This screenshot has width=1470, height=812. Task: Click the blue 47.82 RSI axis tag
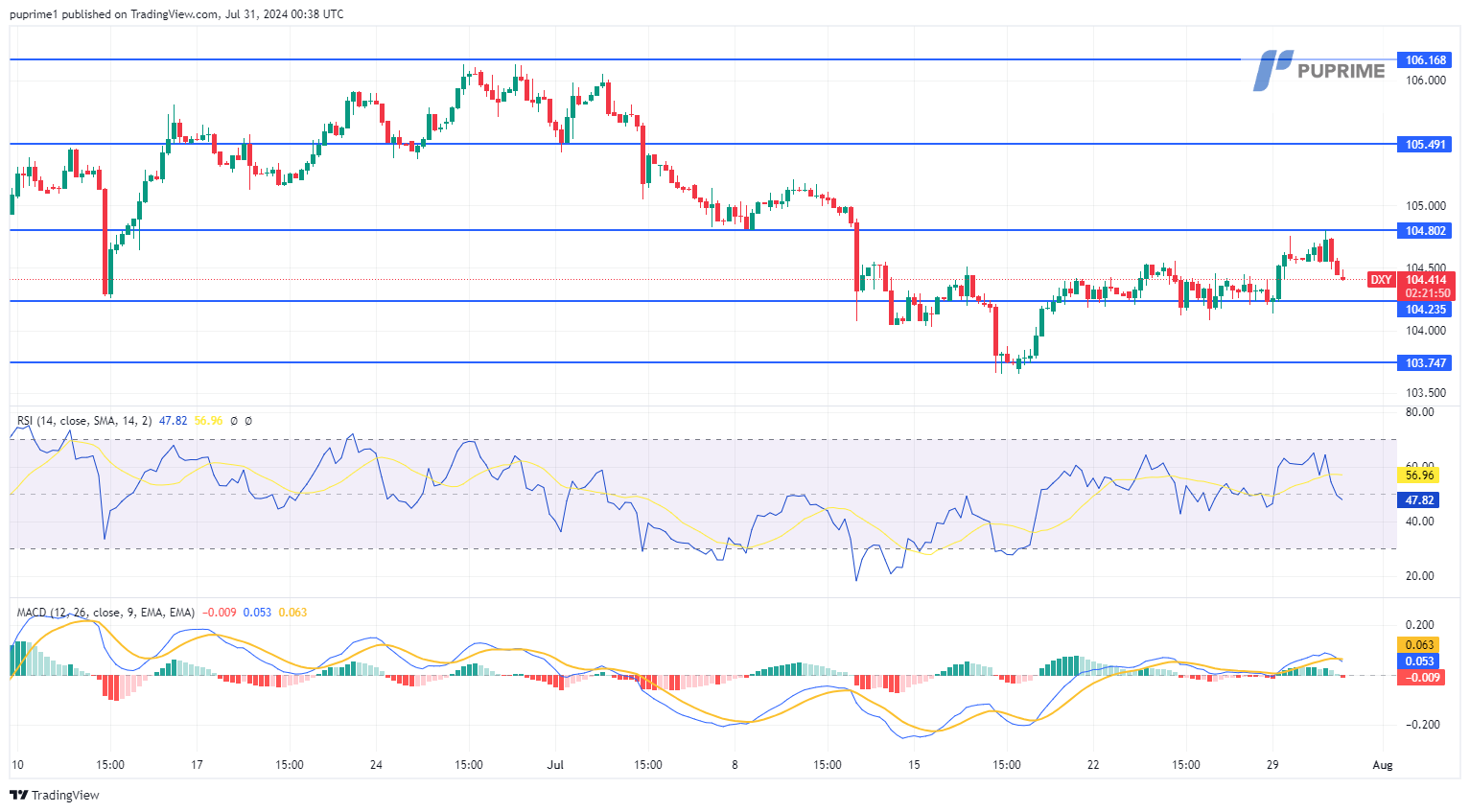[x=1419, y=500]
